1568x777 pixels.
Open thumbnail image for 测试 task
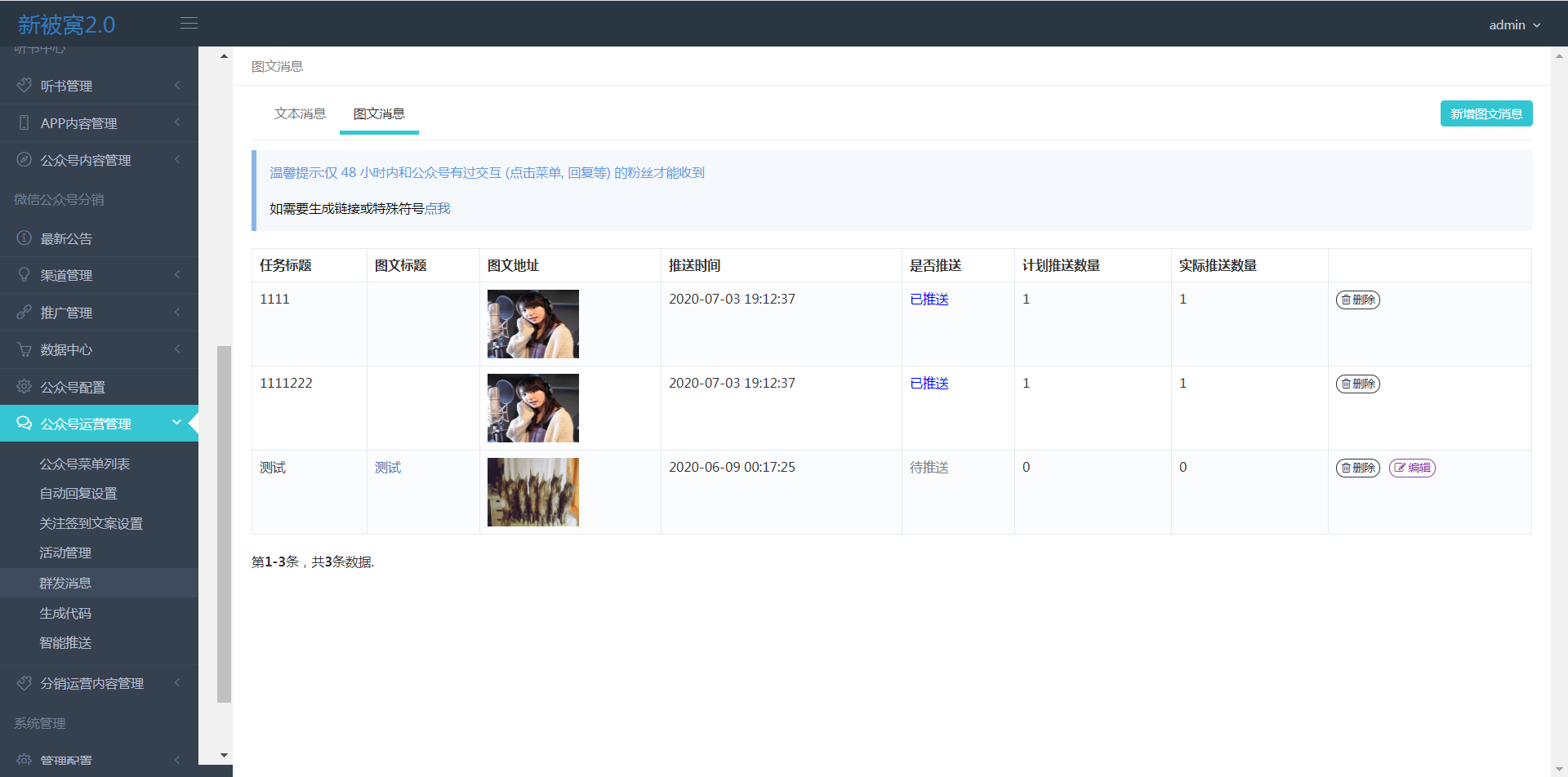tap(533, 492)
